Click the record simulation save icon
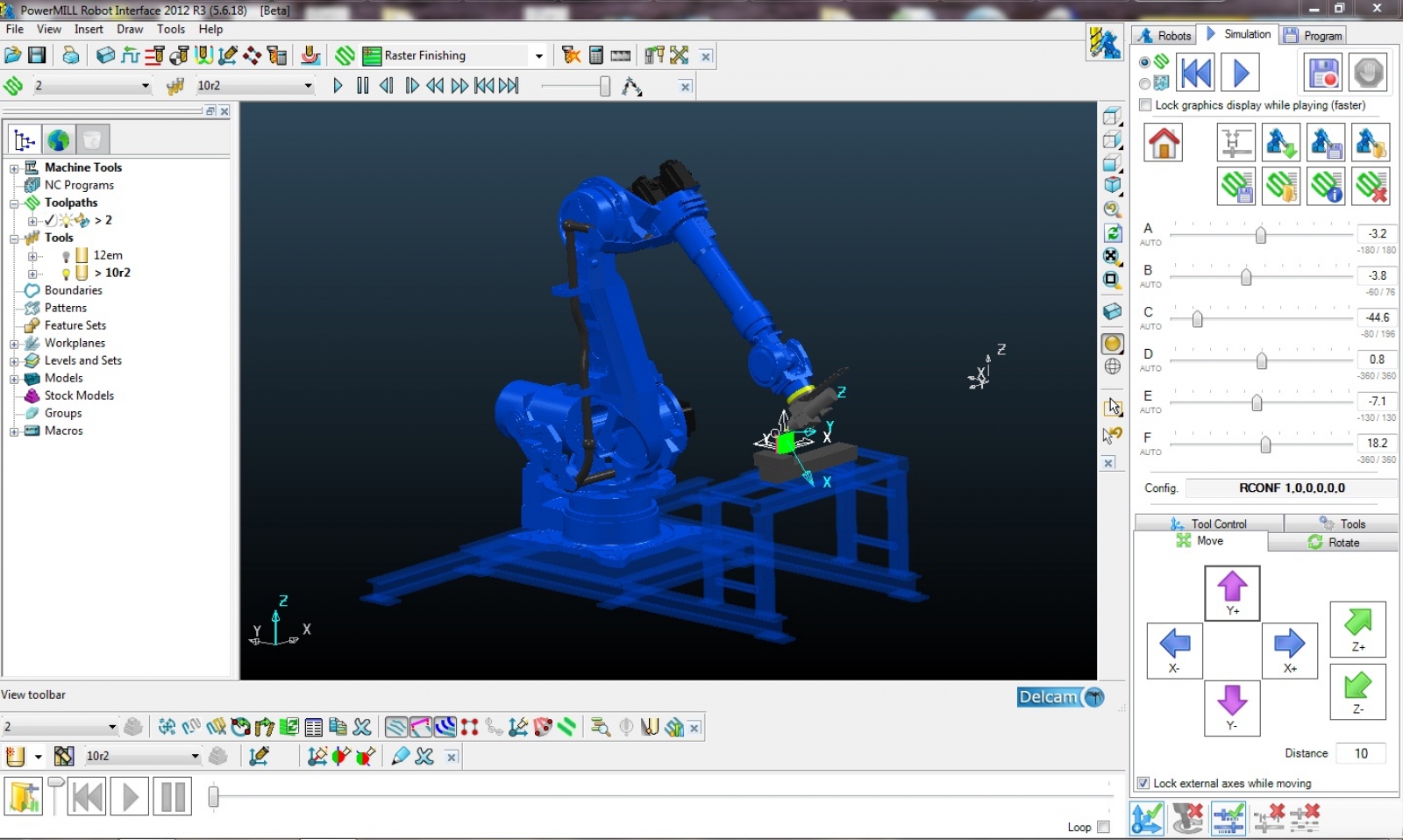Screen dimensions: 1403x840 [x=1323, y=73]
